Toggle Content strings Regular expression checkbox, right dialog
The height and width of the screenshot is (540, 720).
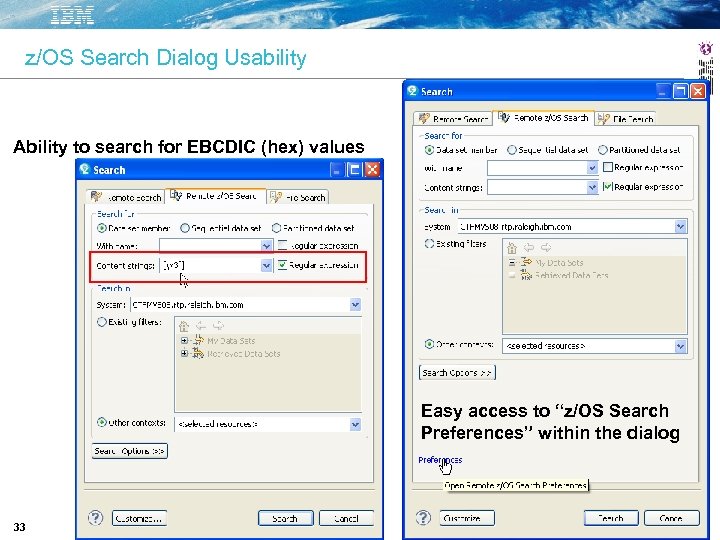[608, 186]
